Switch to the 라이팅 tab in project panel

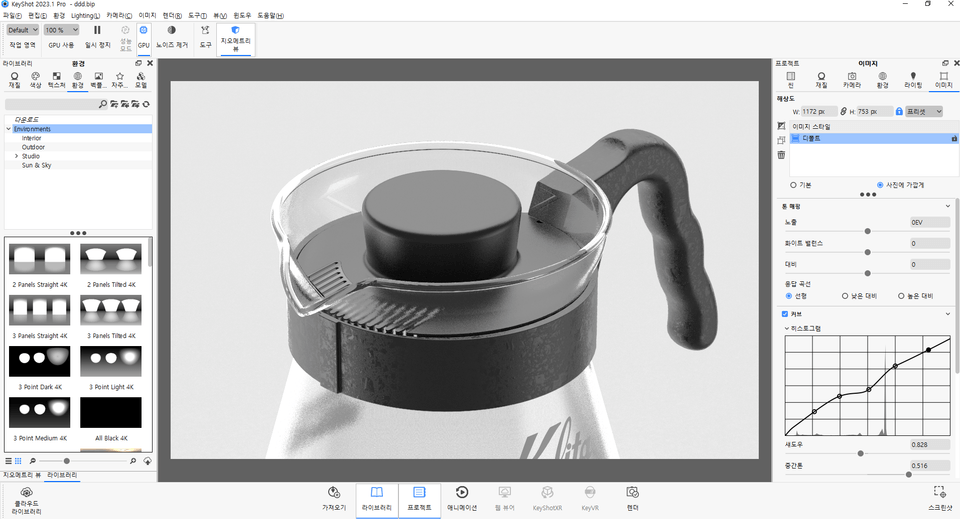pyautogui.click(x=913, y=80)
